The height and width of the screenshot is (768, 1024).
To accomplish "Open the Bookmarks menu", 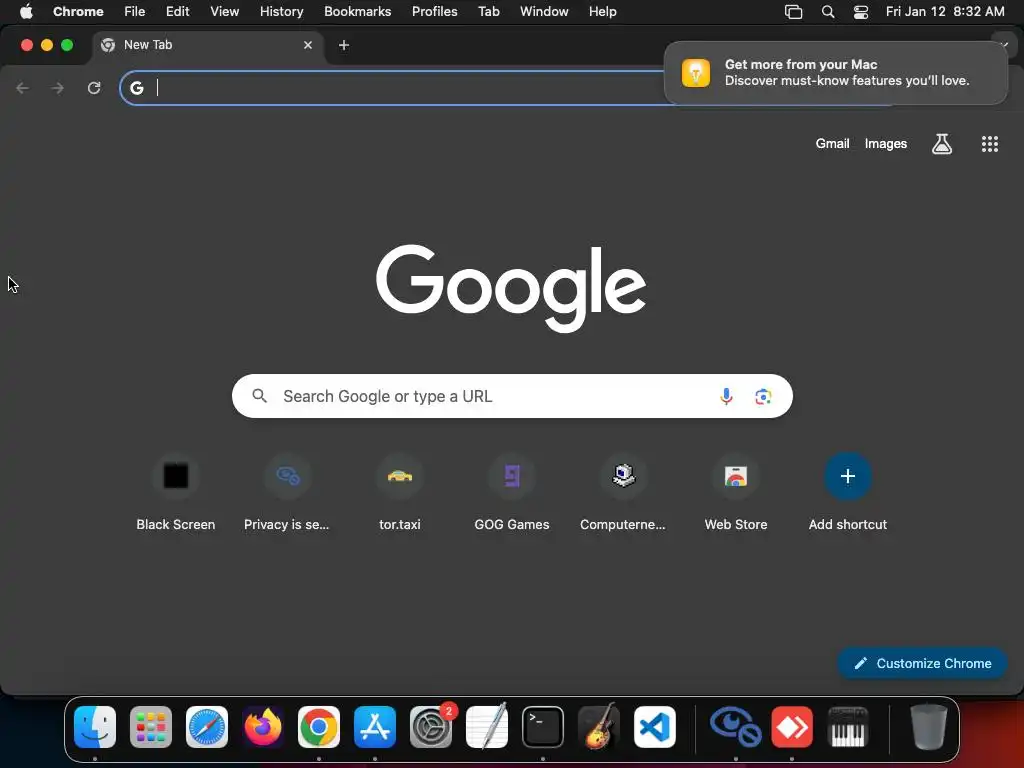I will click(x=357, y=11).
